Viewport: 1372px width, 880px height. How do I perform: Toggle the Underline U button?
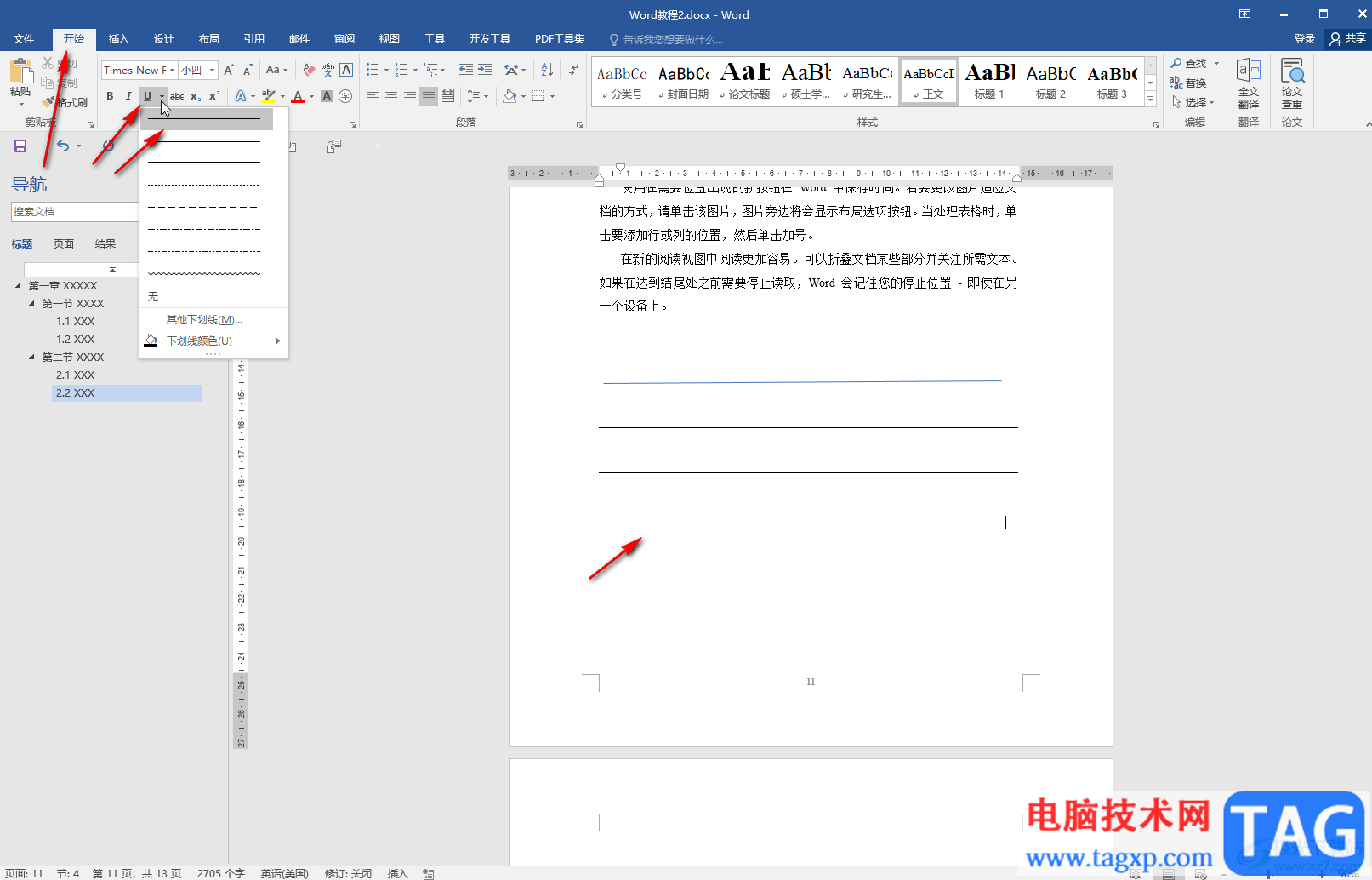(x=147, y=96)
